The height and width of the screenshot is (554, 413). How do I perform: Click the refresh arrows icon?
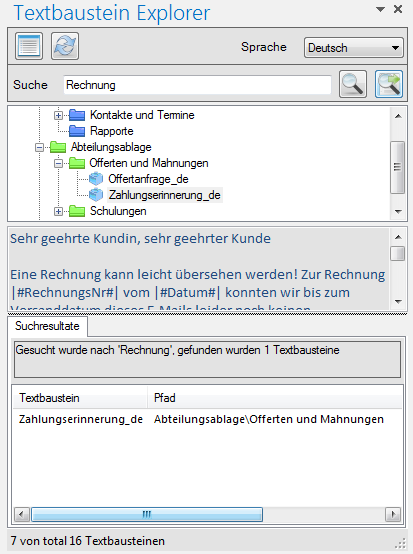pos(65,46)
